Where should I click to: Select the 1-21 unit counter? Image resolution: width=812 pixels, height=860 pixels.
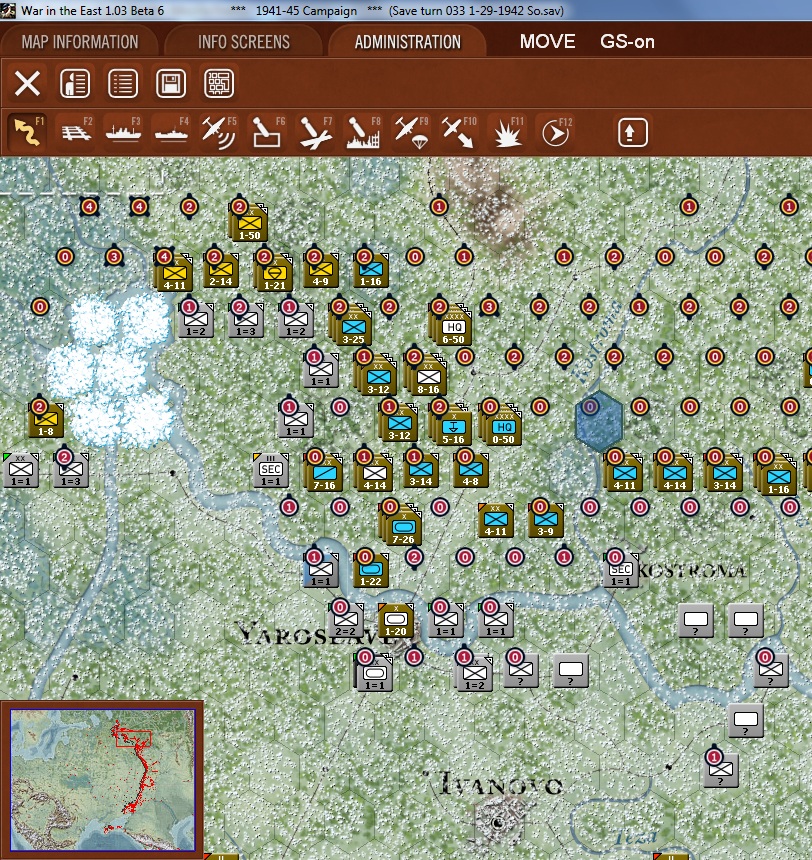click(274, 273)
